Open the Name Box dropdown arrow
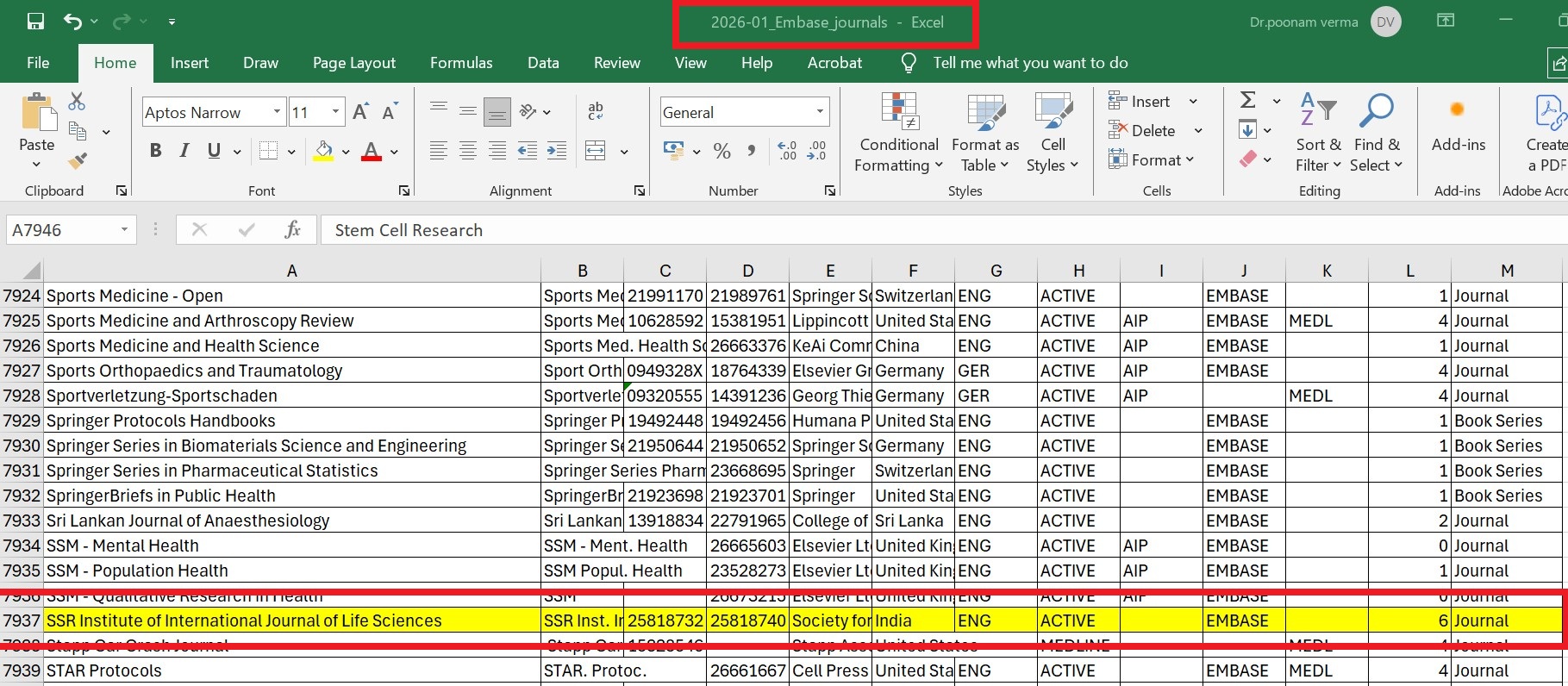The height and width of the screenshot is (686, 1568). coord(124,230)
